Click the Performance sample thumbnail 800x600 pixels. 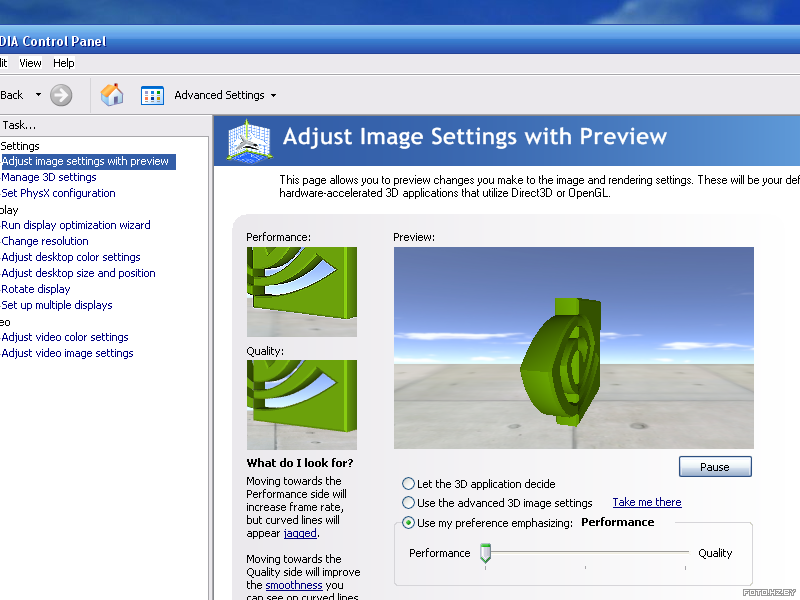pyautogui.click(x=302, y=292)
